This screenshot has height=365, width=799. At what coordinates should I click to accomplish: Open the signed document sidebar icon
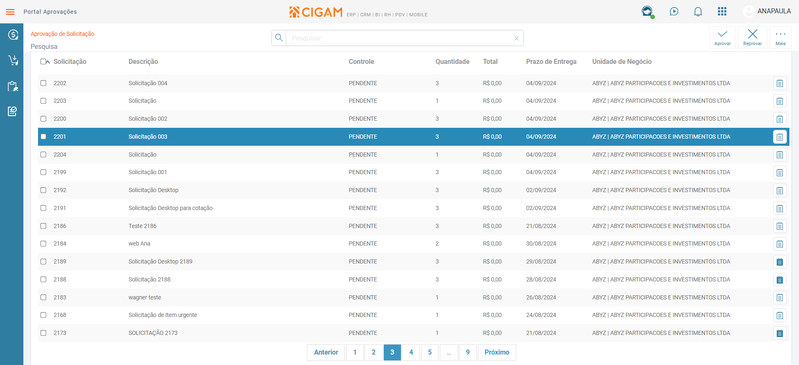click(13, 111)
